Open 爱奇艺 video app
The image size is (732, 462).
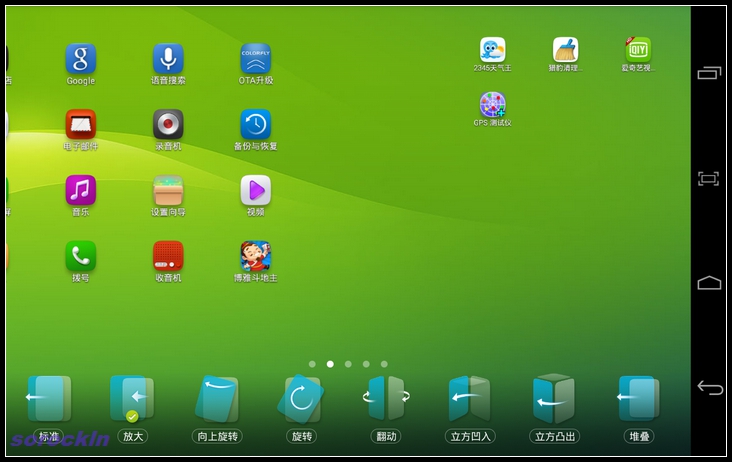tap(638, 49)
